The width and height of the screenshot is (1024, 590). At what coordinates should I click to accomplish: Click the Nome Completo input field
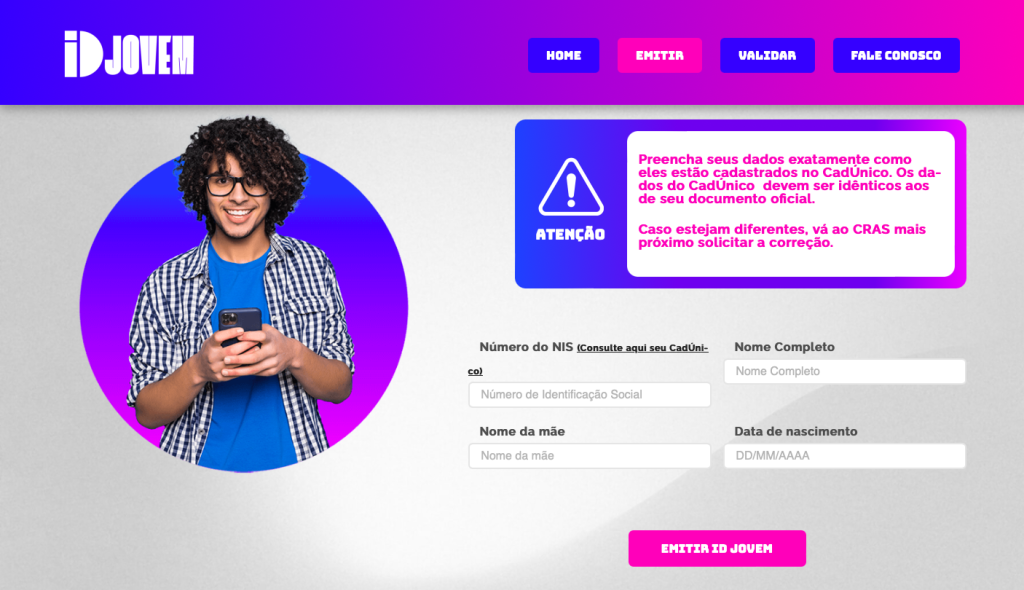coord(844,371)
